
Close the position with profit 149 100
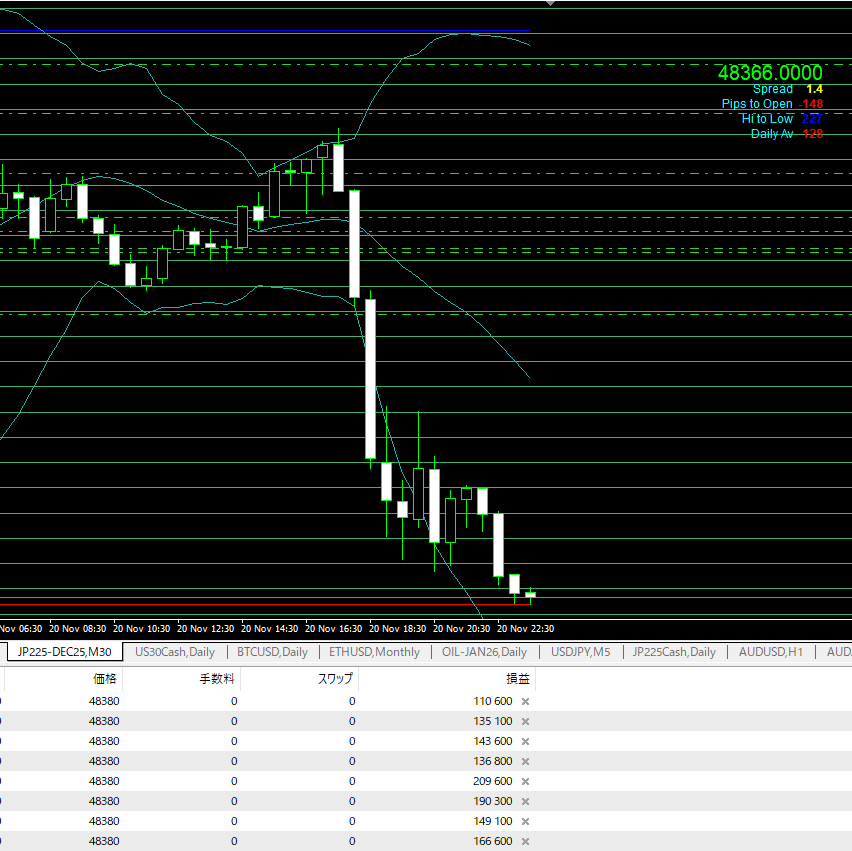click(x=525, y=821)
